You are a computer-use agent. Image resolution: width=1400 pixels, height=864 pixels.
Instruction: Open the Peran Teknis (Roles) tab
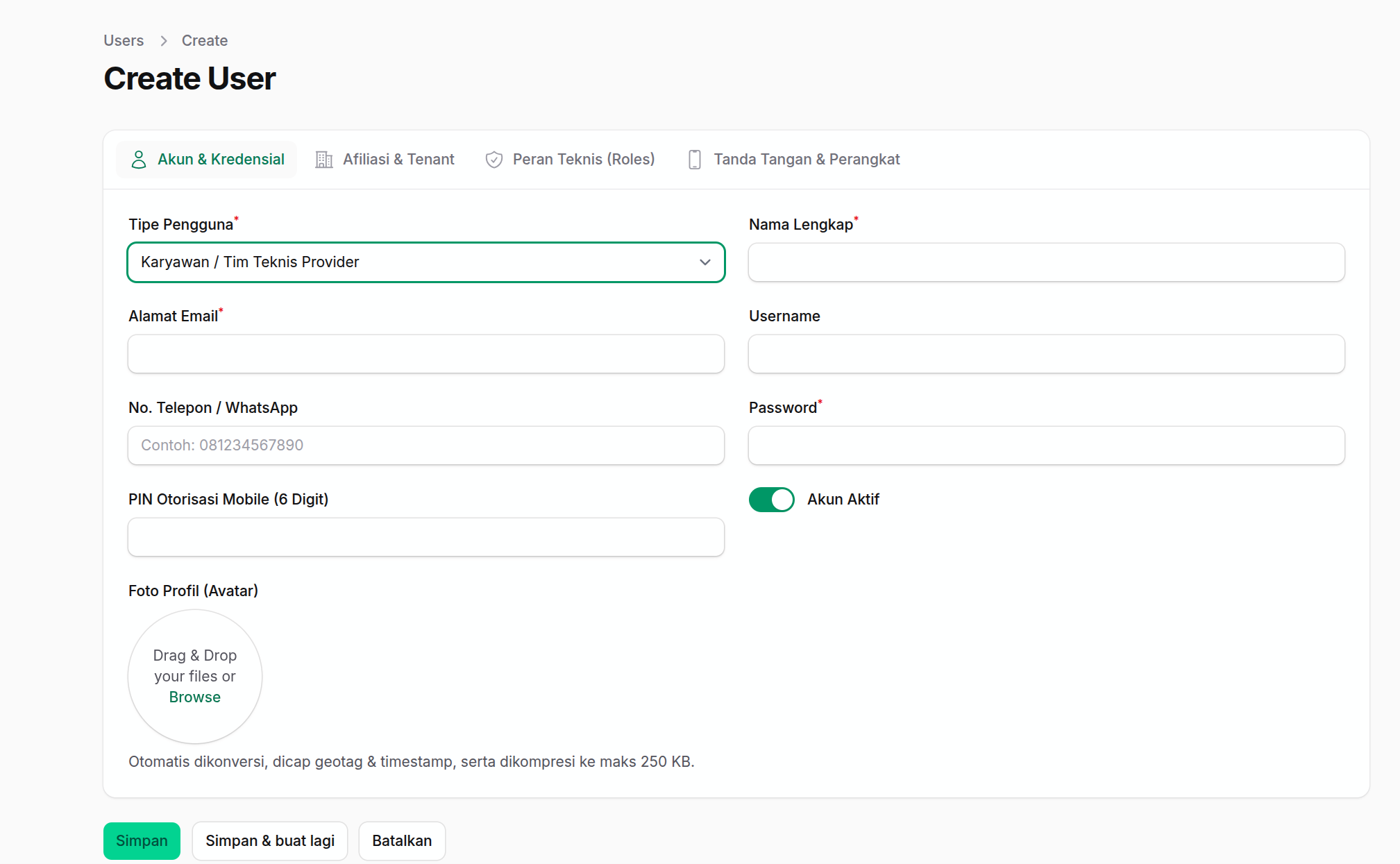(x=570, y=160)
